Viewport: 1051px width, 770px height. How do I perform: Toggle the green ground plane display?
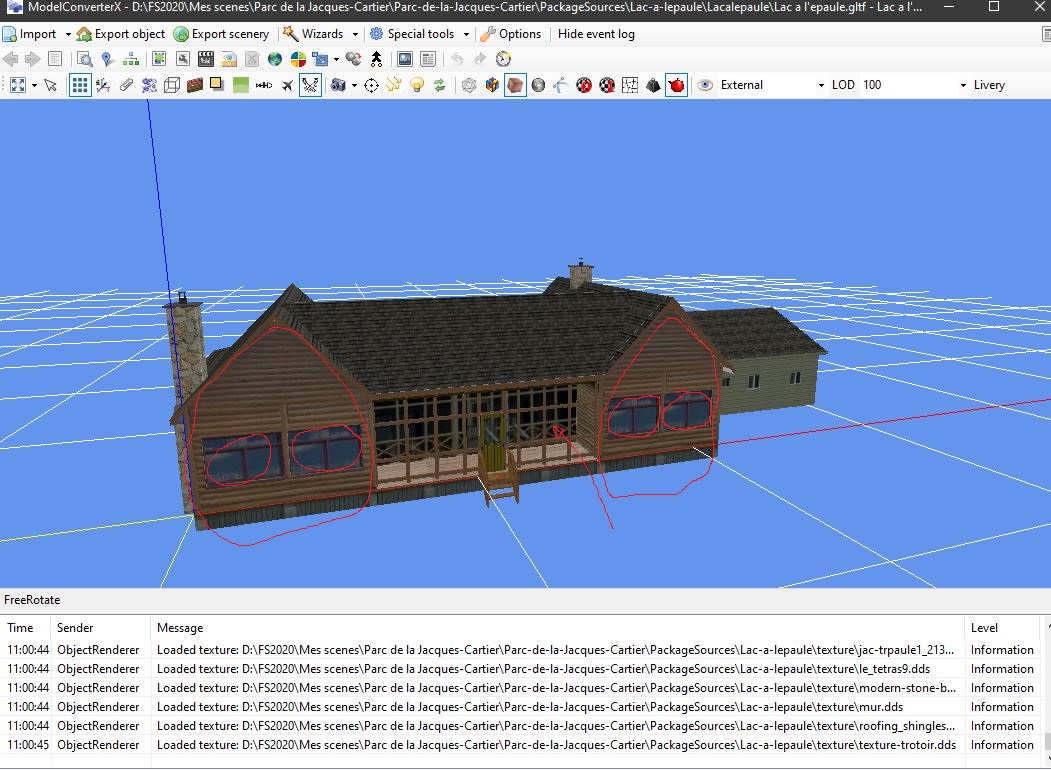(x=241, y=85)
